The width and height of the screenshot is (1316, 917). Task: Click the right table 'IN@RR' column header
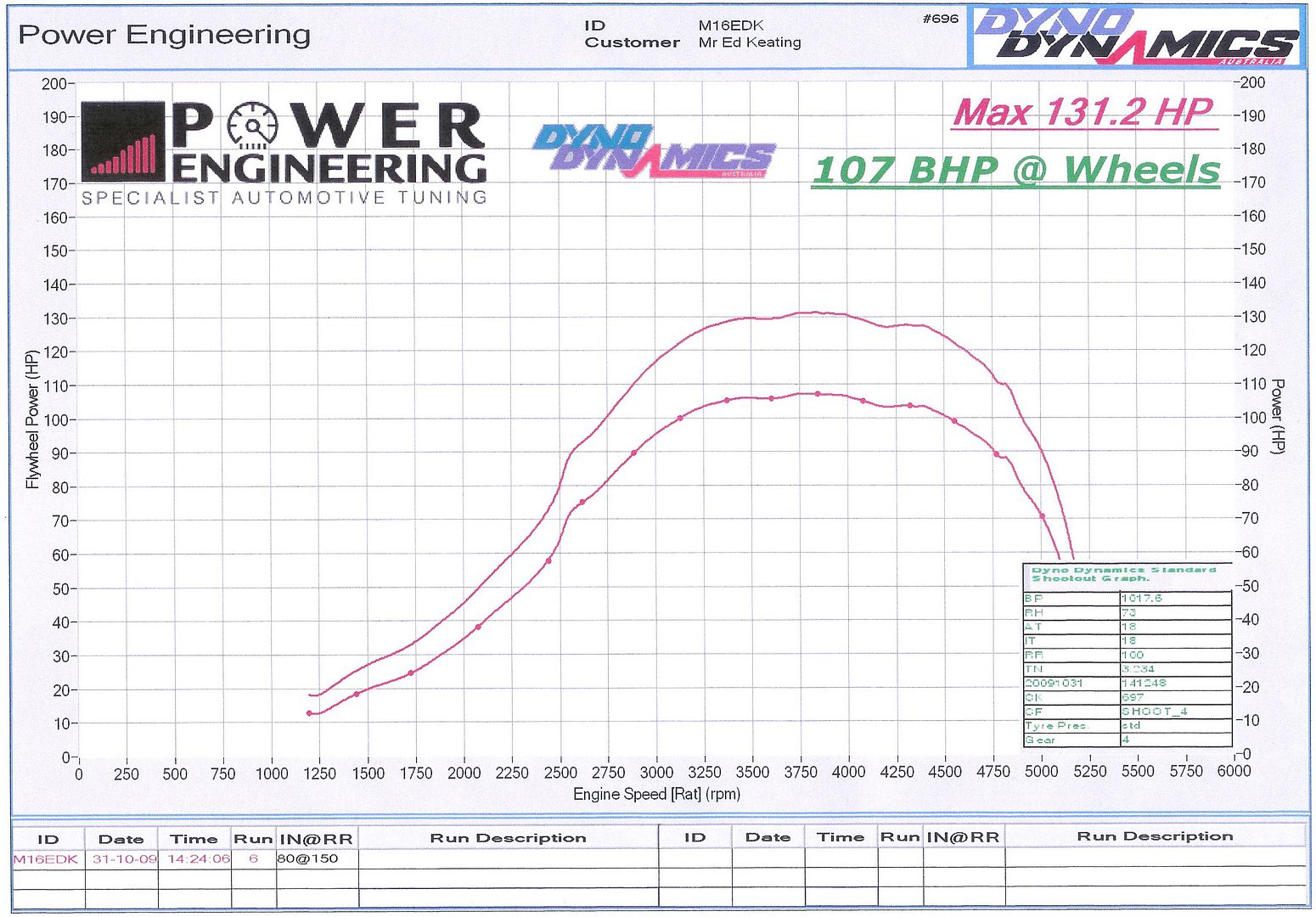point(963,837)
